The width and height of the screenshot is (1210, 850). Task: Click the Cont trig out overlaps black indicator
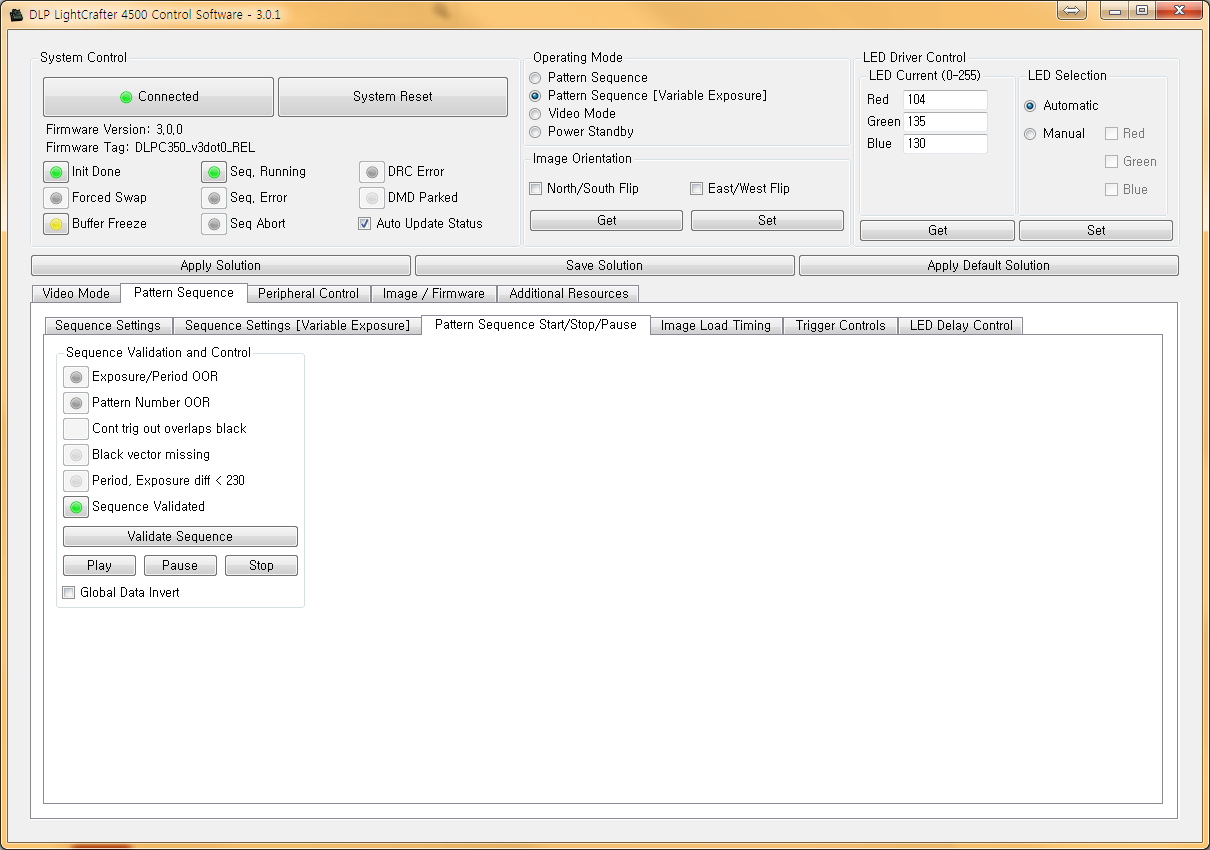76,429
